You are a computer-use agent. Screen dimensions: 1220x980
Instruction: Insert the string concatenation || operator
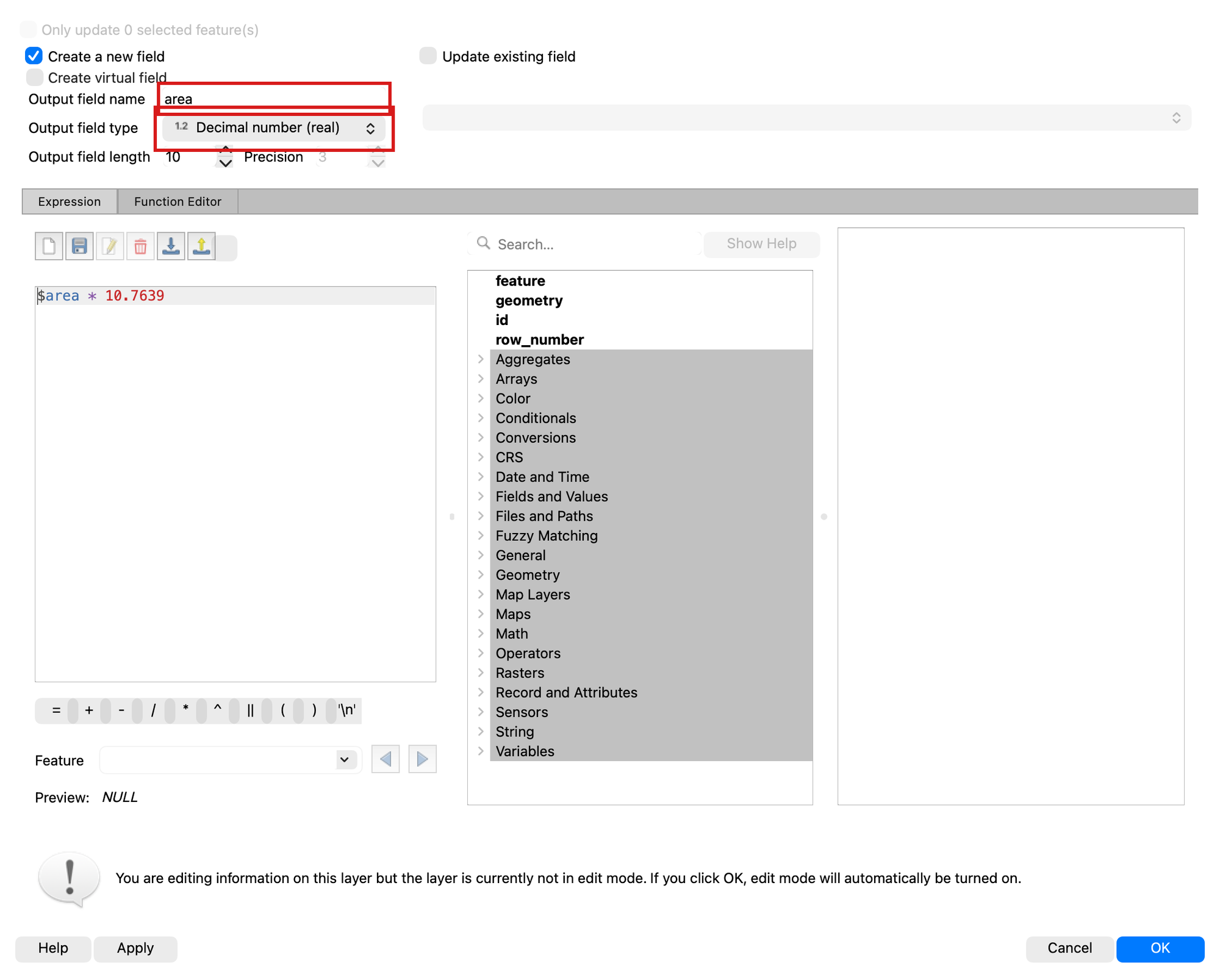pos(250,710)
